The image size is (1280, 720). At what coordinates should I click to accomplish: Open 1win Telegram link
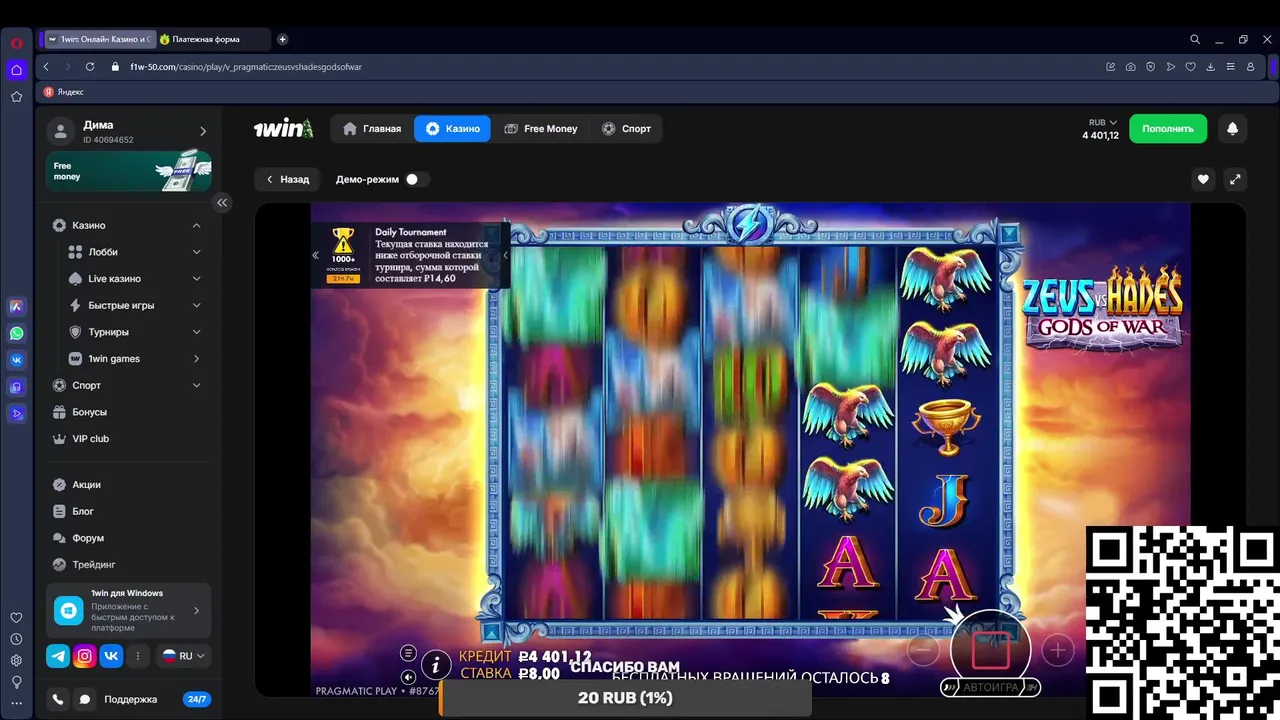click(59, 656)
